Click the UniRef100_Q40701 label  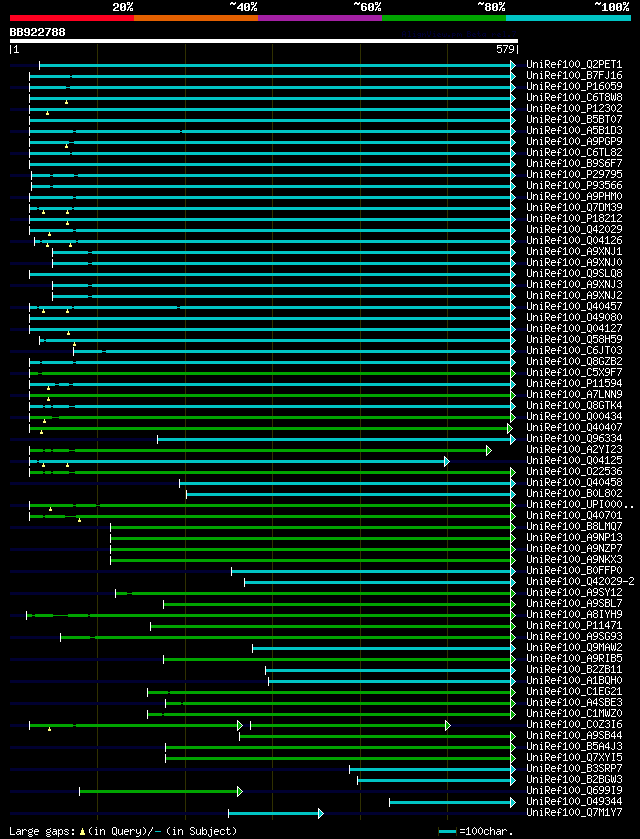pos(574,514)
